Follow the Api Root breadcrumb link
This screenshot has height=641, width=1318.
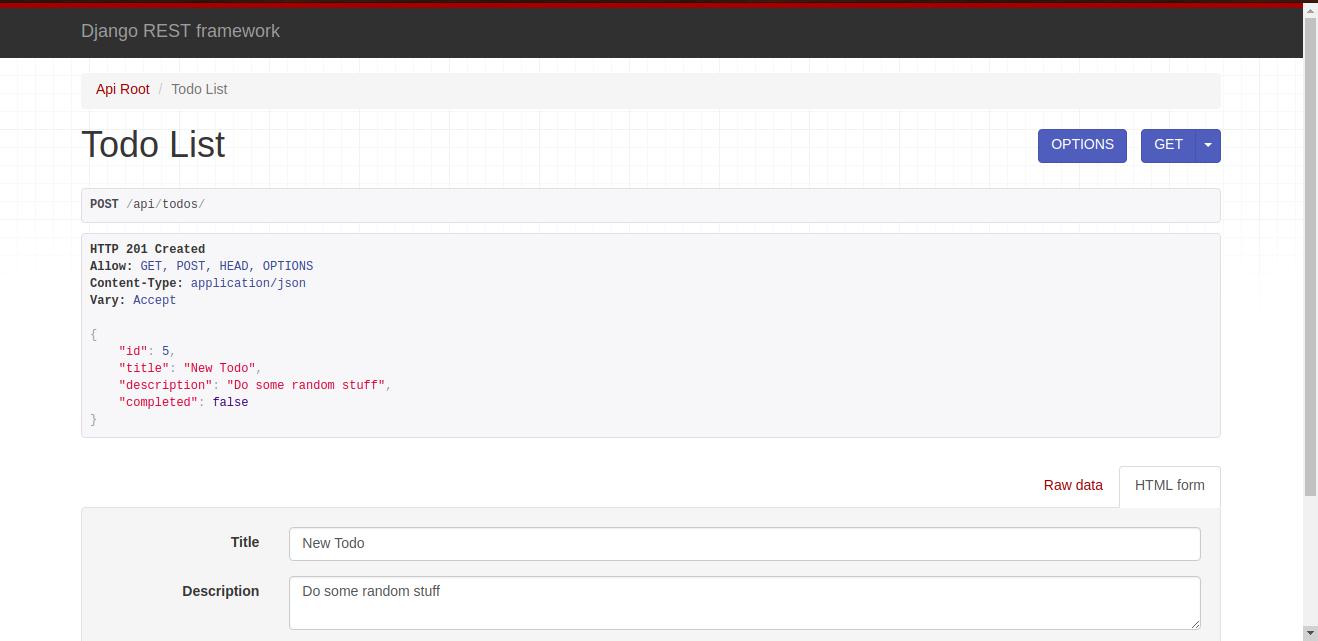click(x=122, y=89)
